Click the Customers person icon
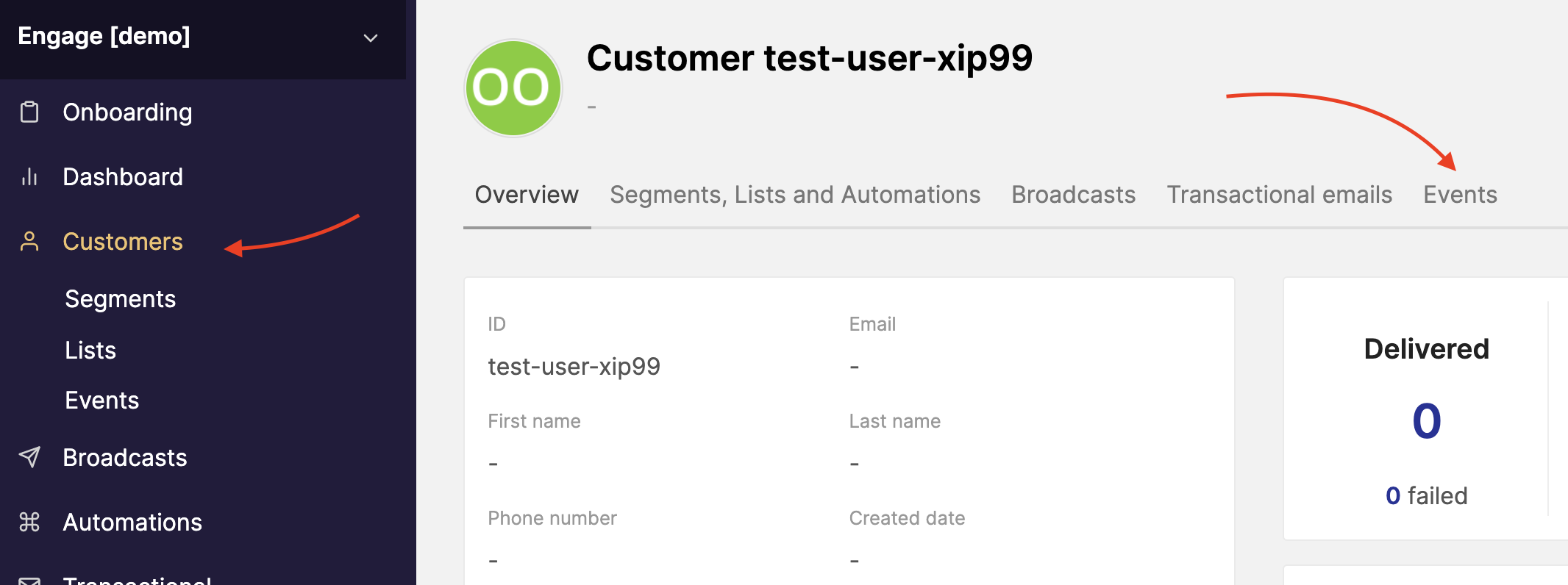The width and height of the screenshot is (1568, 585). (29, 242)
